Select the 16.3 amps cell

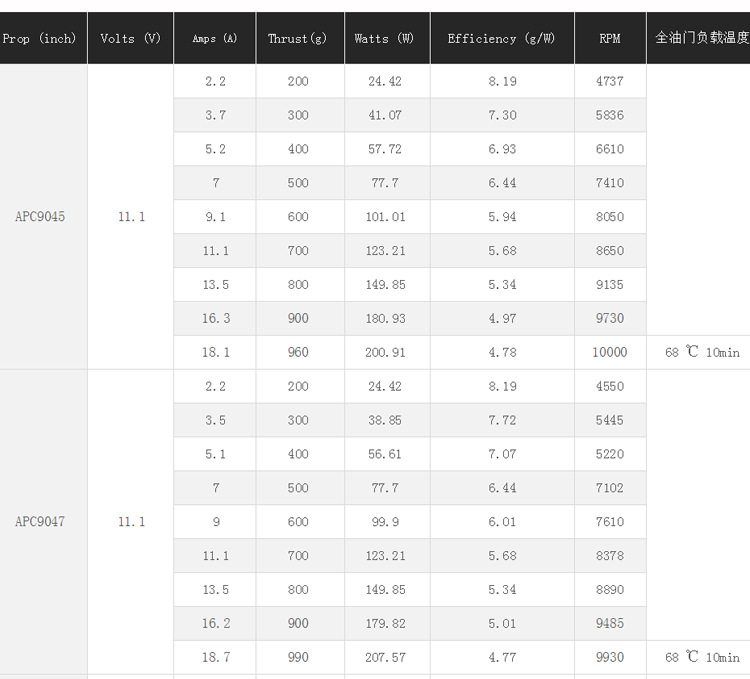tap(216, 318)
